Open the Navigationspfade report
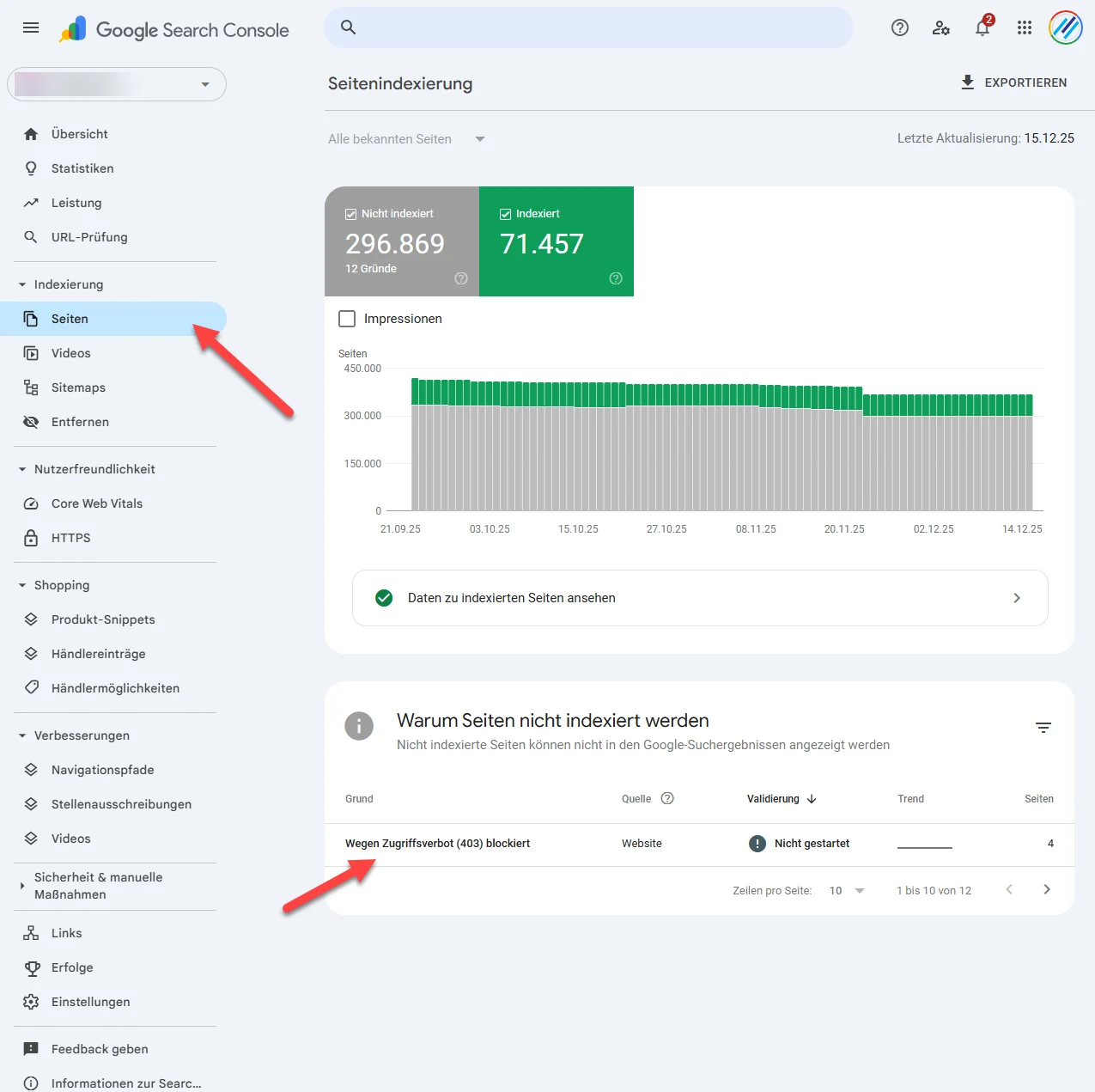This screenshot has height=1092, width=1095. point(113,770)
